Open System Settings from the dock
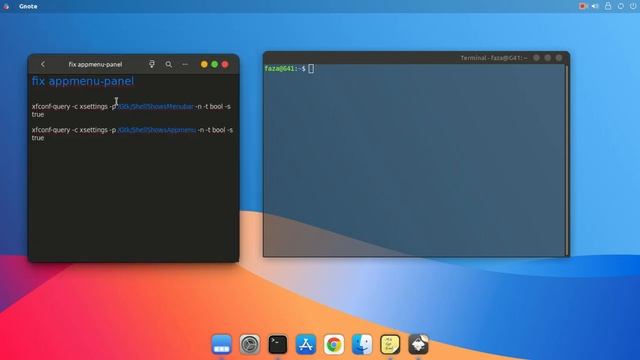Screen dimensions: 640x360 click(x=250, y=344)
